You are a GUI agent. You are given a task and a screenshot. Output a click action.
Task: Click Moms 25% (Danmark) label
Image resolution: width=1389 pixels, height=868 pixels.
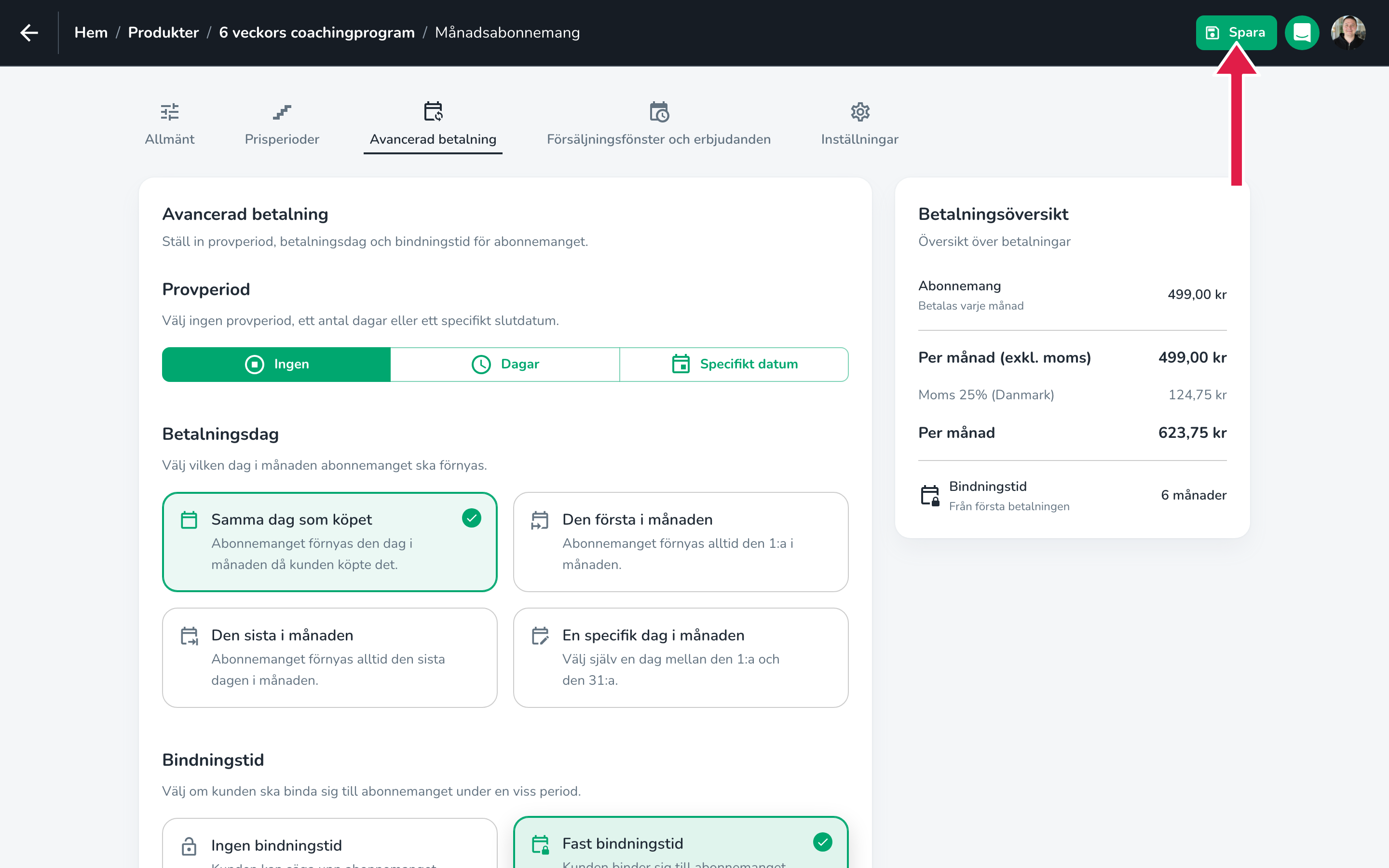(x=986, y=395)
